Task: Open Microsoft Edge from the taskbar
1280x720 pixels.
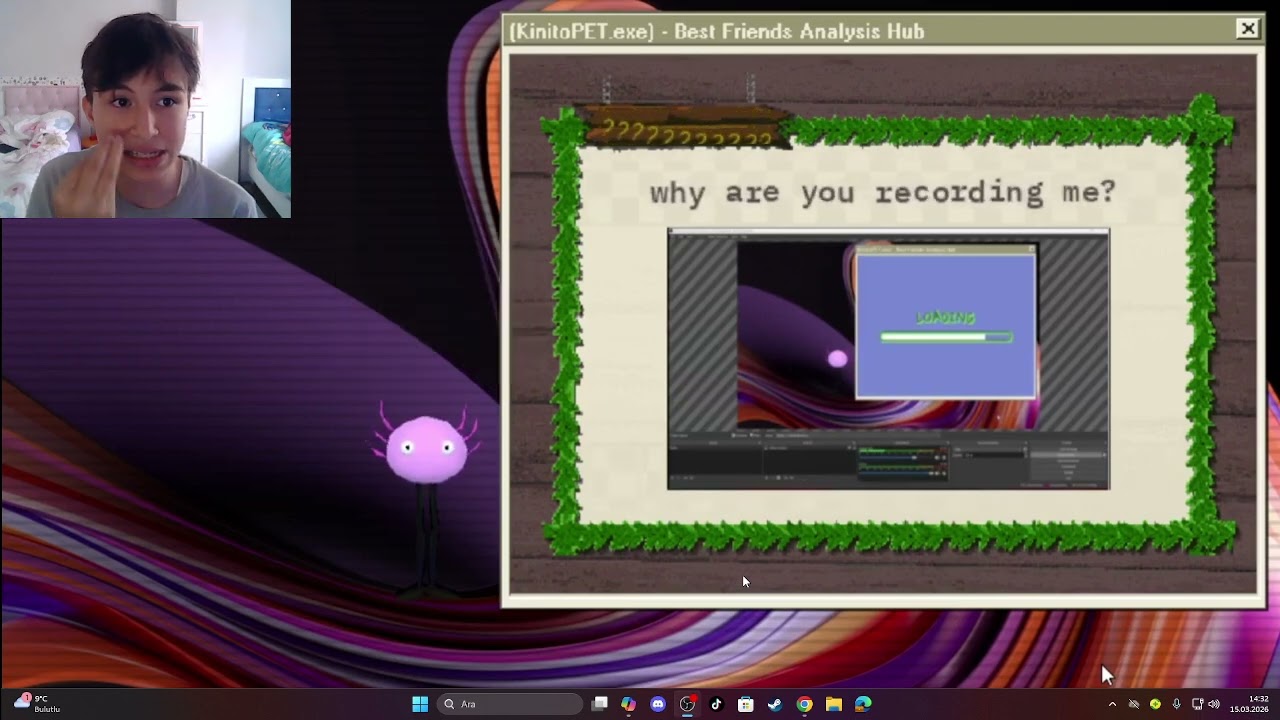Action: pyautogui.click(x=863, y=704)
